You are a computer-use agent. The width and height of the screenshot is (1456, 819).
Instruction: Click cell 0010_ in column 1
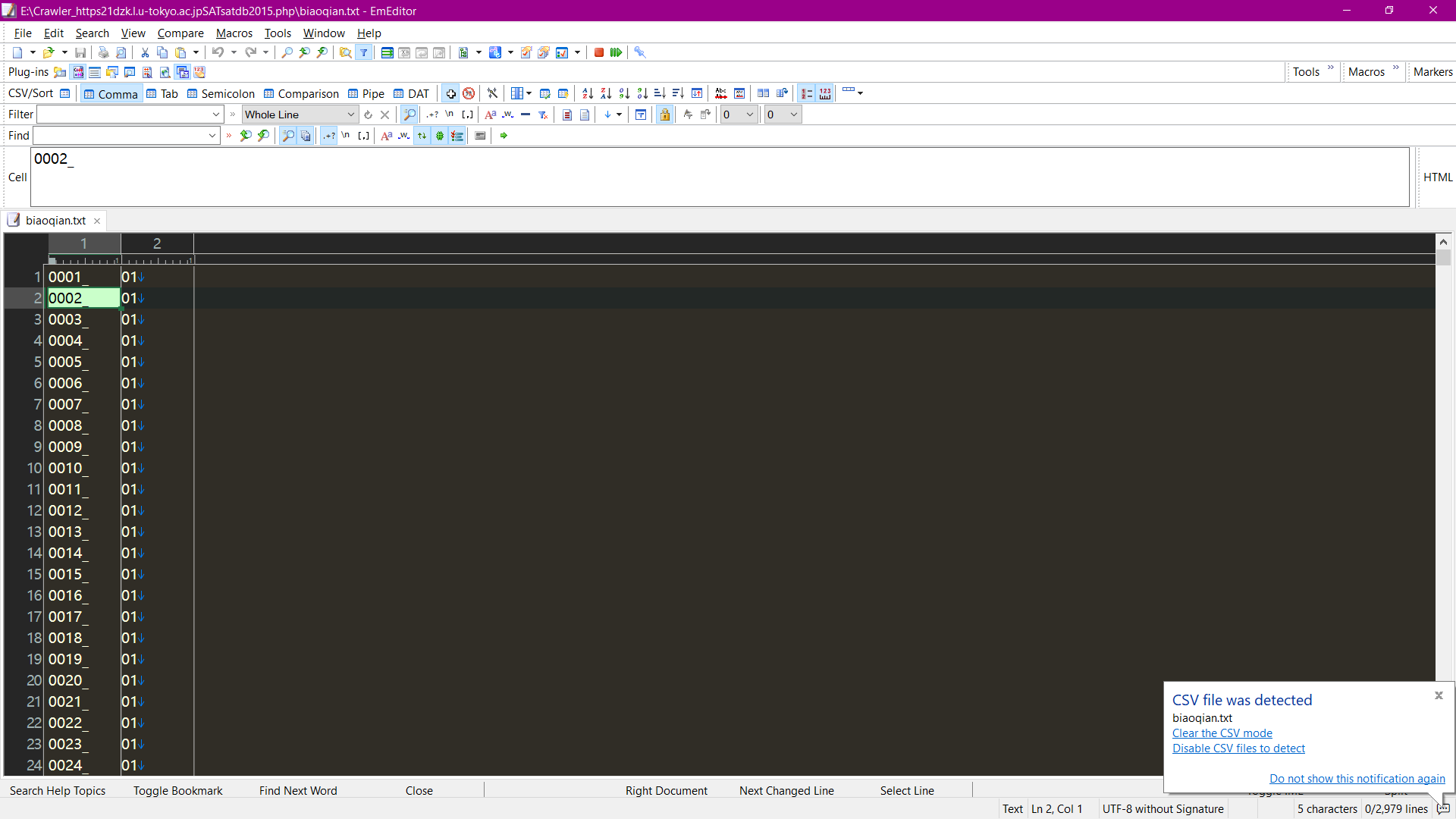(68, 468)
